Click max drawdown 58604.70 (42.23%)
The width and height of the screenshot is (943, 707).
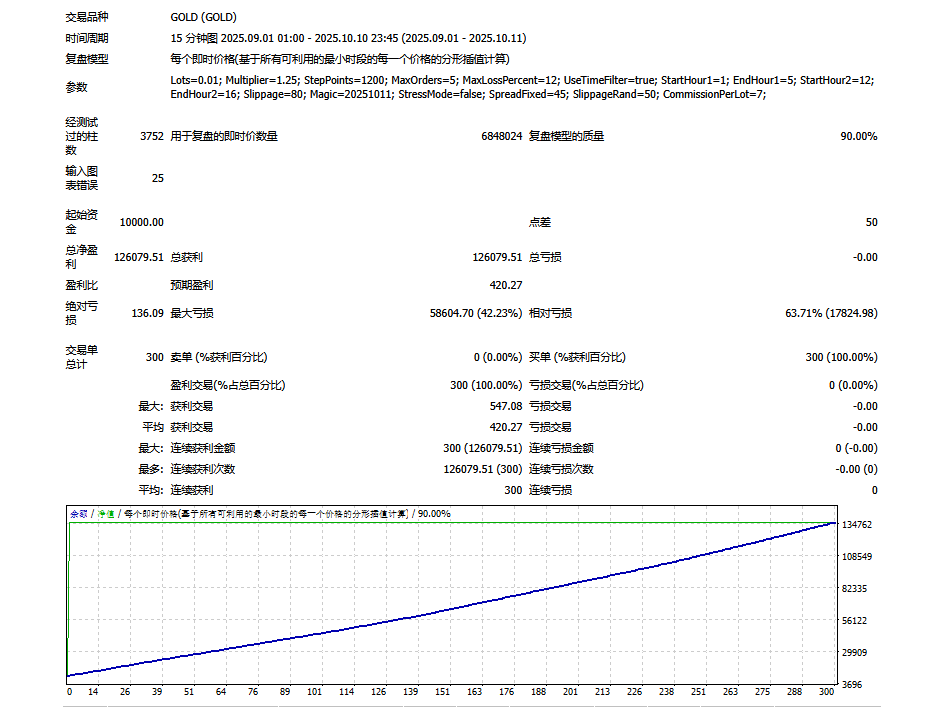pyautogui.click(x=476, y=313)
